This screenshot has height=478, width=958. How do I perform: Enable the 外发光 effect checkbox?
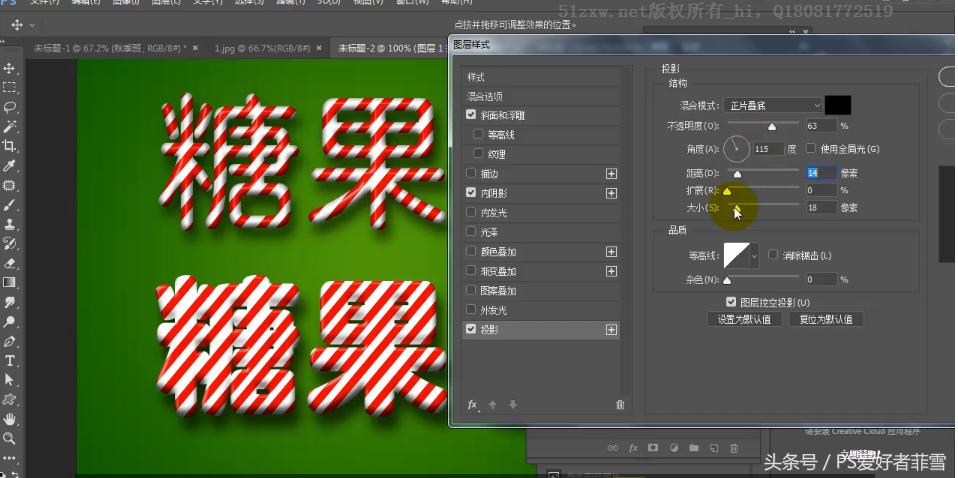coord(470,310)
